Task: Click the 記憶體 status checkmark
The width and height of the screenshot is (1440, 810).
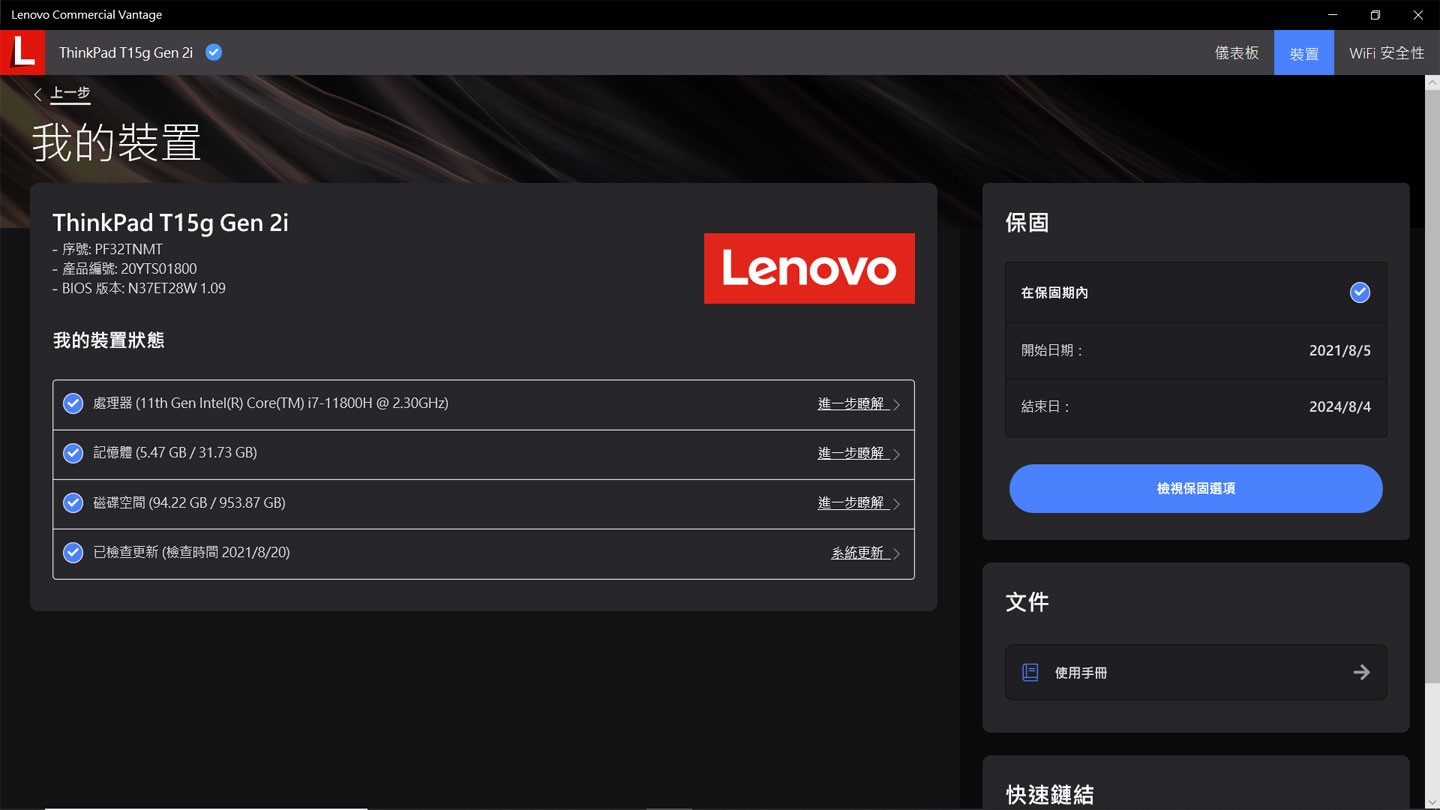Action: click(x=73, y=453)
